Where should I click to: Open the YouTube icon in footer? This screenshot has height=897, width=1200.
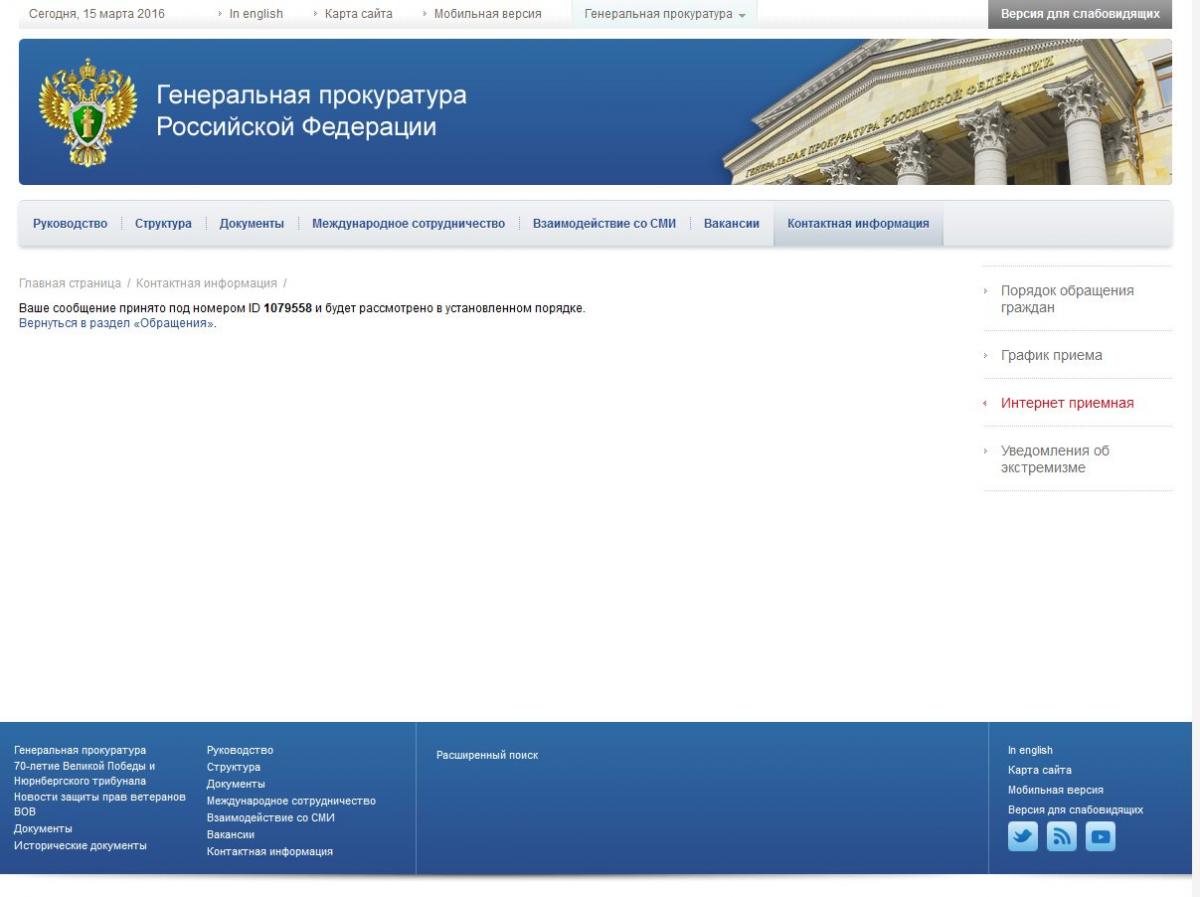pos(1100,836)
